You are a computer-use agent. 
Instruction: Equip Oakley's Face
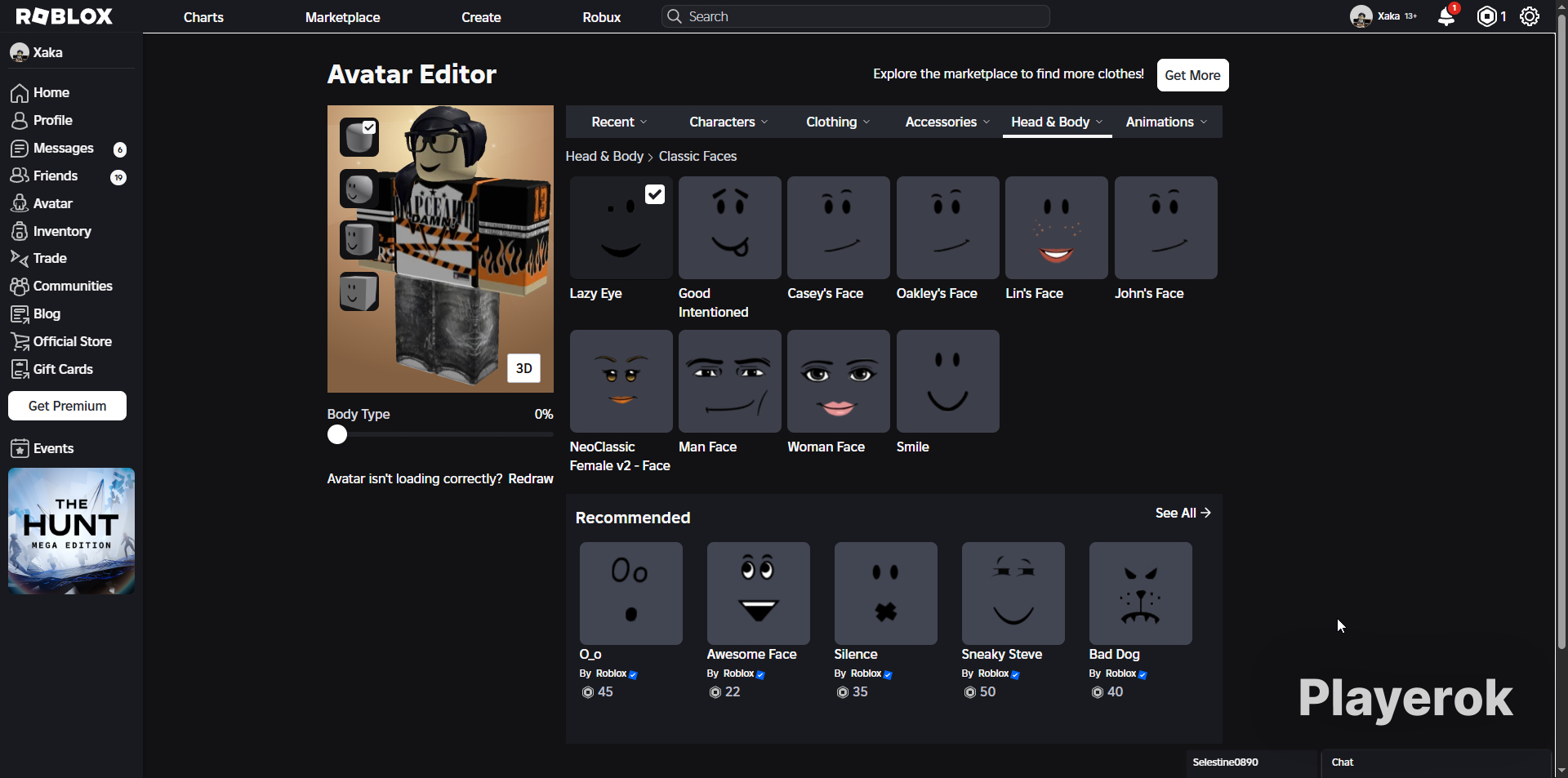point(948,228)
